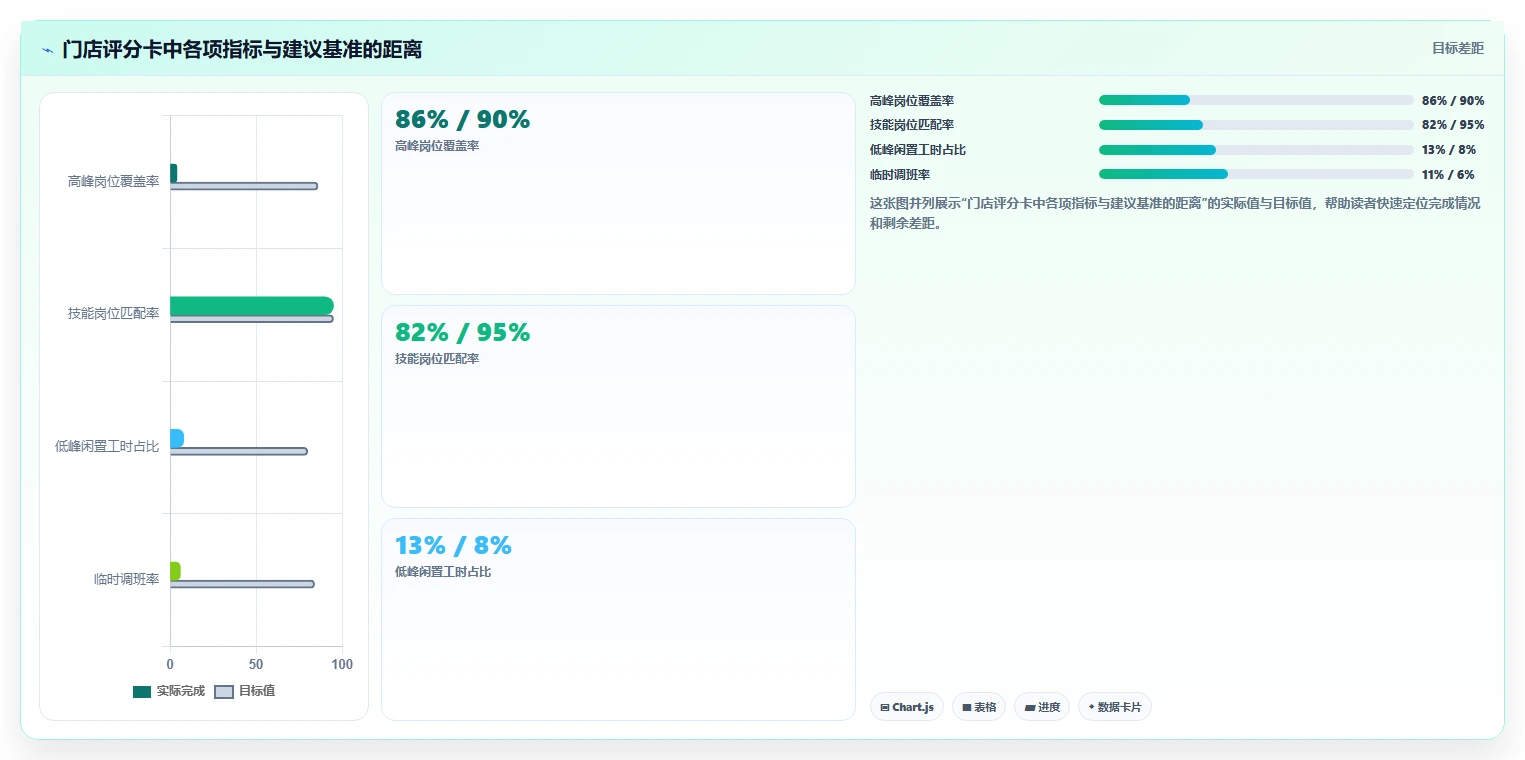Open the 82% / 95% data card
1525x760 pixels.
pos(618,406)
